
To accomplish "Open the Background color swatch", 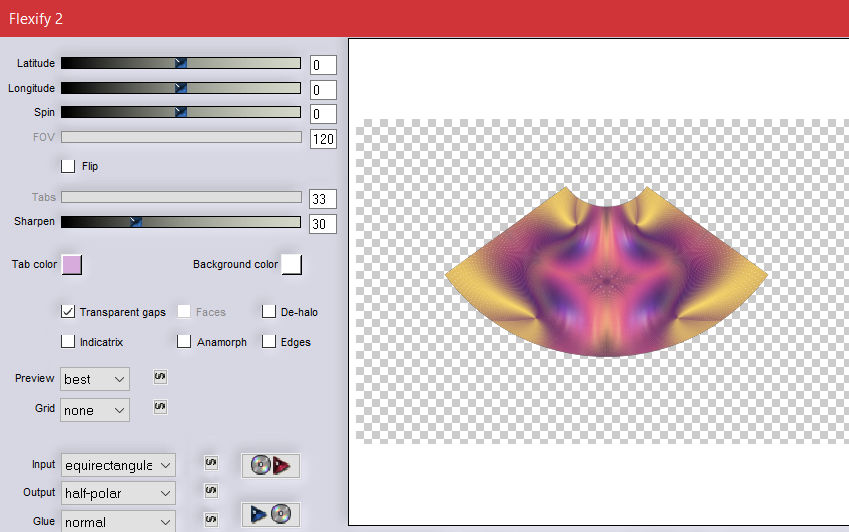I will point(292,265).
